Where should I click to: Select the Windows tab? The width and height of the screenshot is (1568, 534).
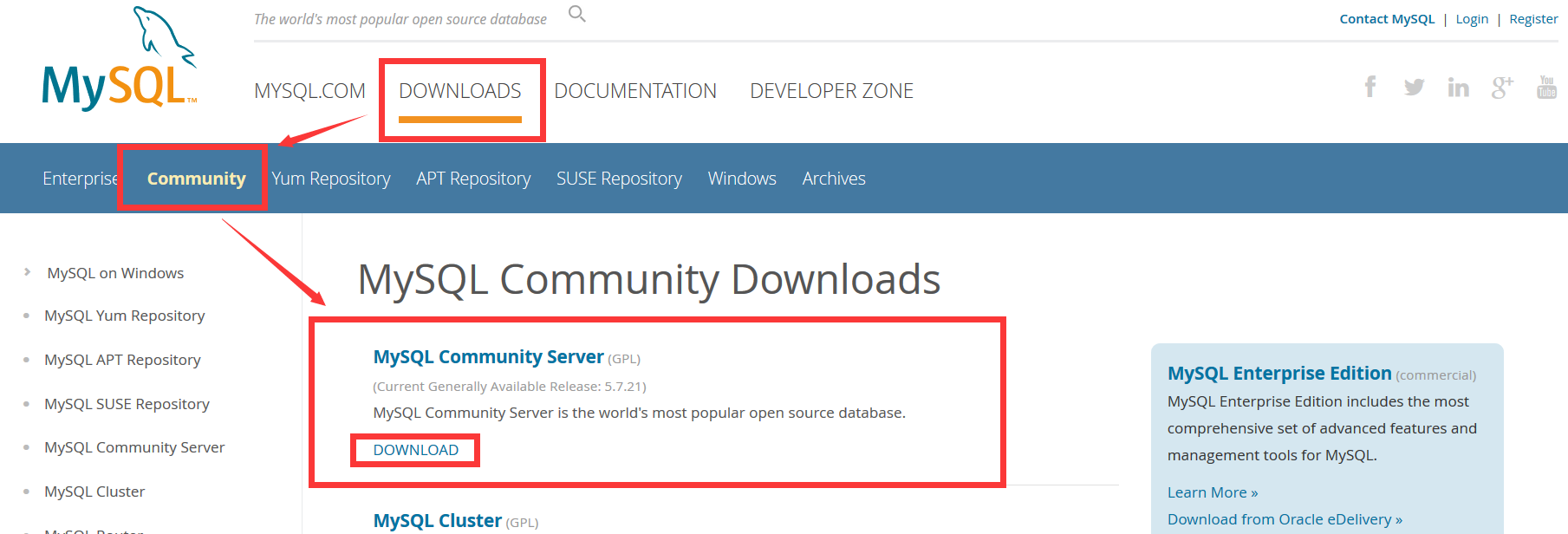[742, 179]
